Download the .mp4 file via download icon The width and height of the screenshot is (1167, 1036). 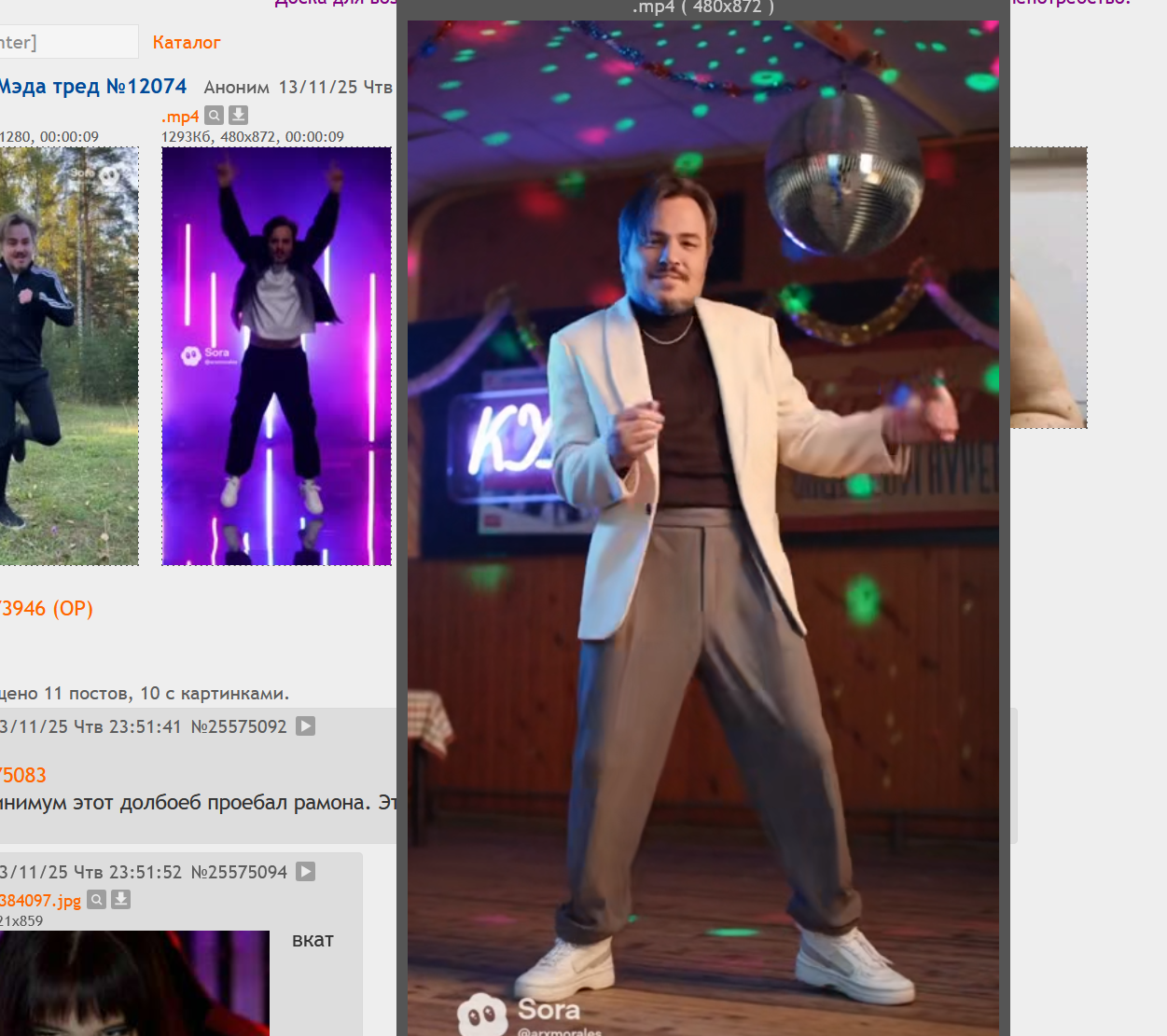[x=239, y=116]
